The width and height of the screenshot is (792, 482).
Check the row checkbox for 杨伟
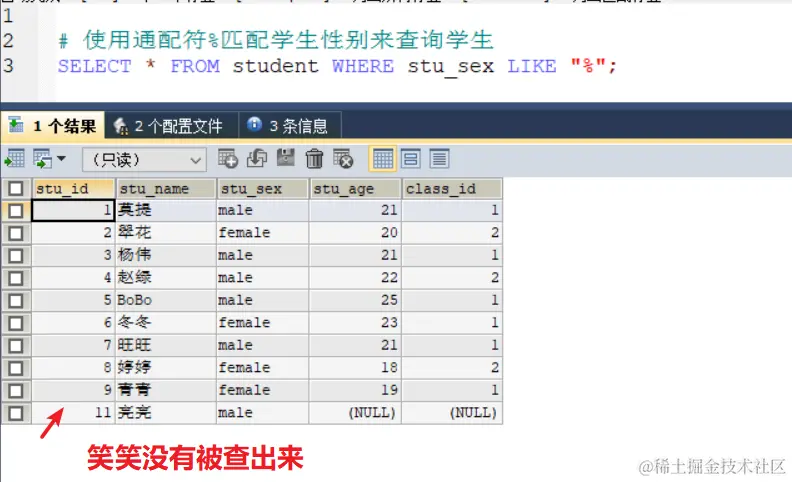16,256
